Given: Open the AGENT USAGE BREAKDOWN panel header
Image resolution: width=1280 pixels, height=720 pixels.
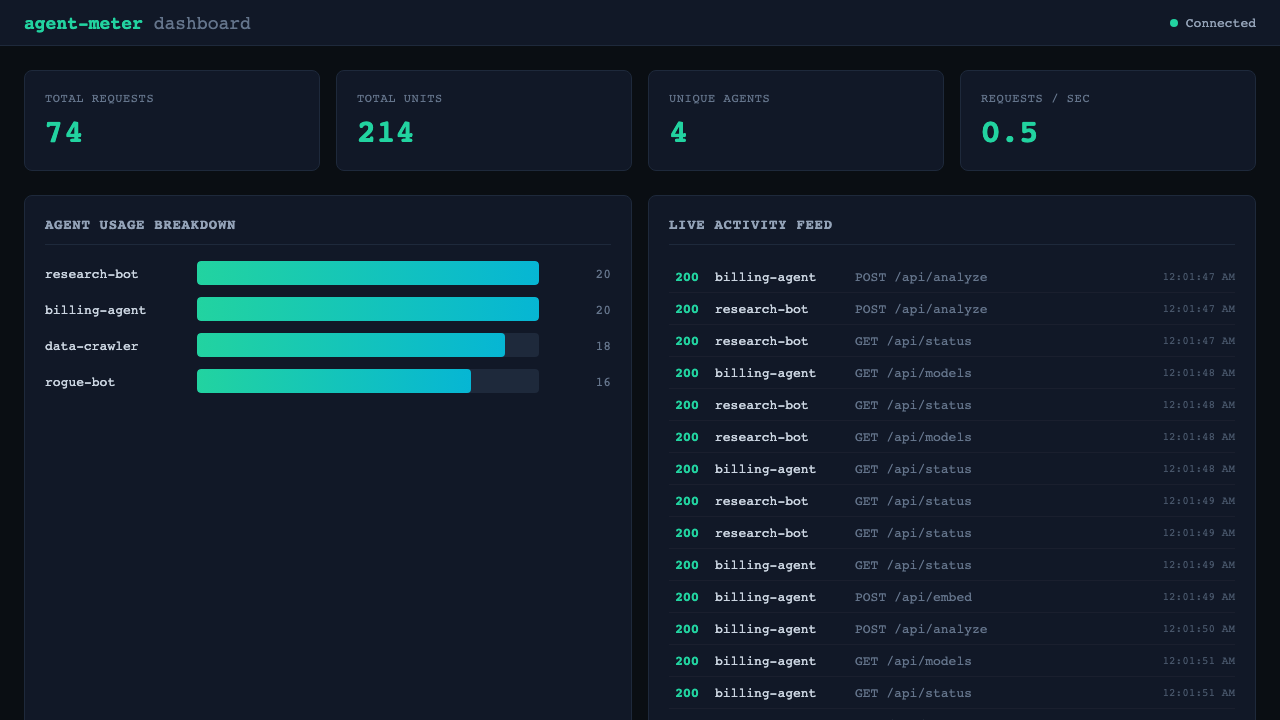Looking at the screenshot, I should (x=140, y=225).
